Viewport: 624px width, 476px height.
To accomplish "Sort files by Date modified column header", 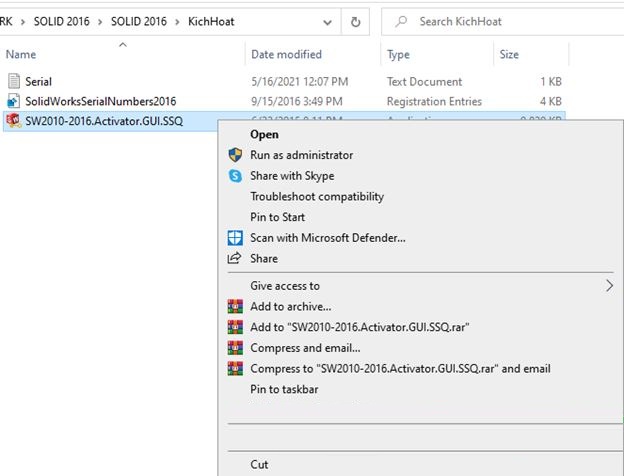I will click(x=286, y=54).
